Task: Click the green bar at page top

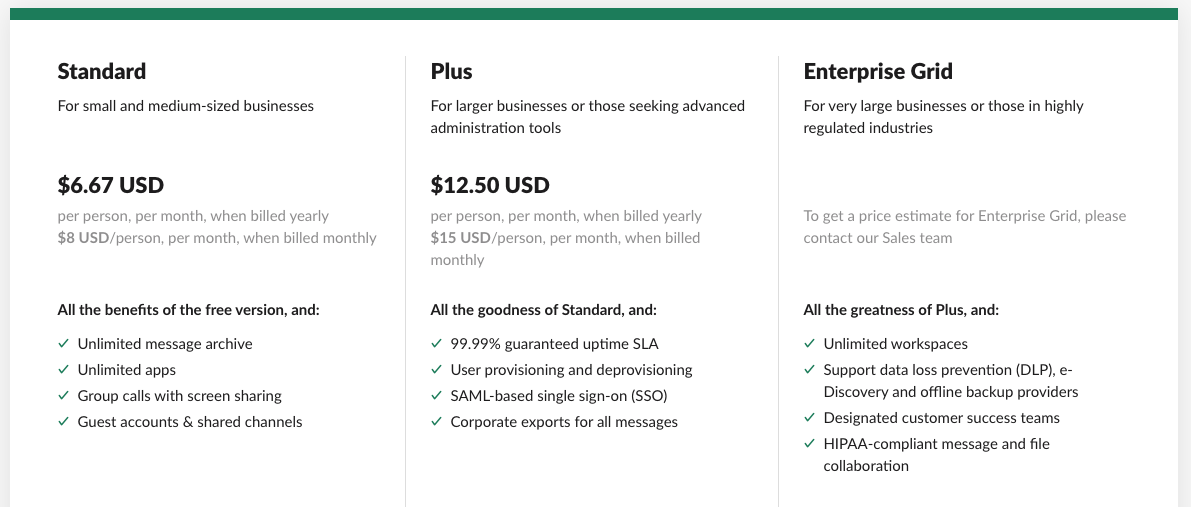Action: coord(593,14)
